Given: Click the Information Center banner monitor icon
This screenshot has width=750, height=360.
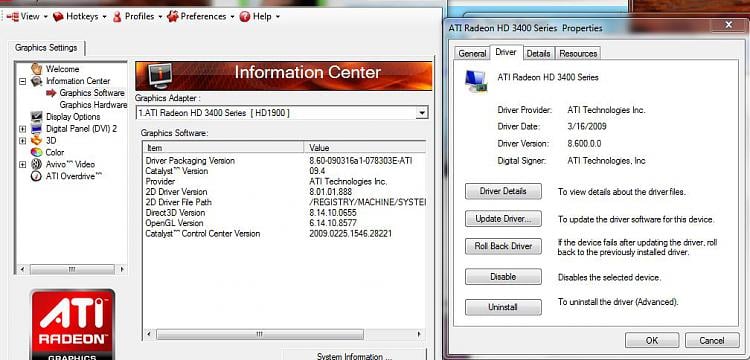Looking at the screenshot, I should tap(159, 76).
